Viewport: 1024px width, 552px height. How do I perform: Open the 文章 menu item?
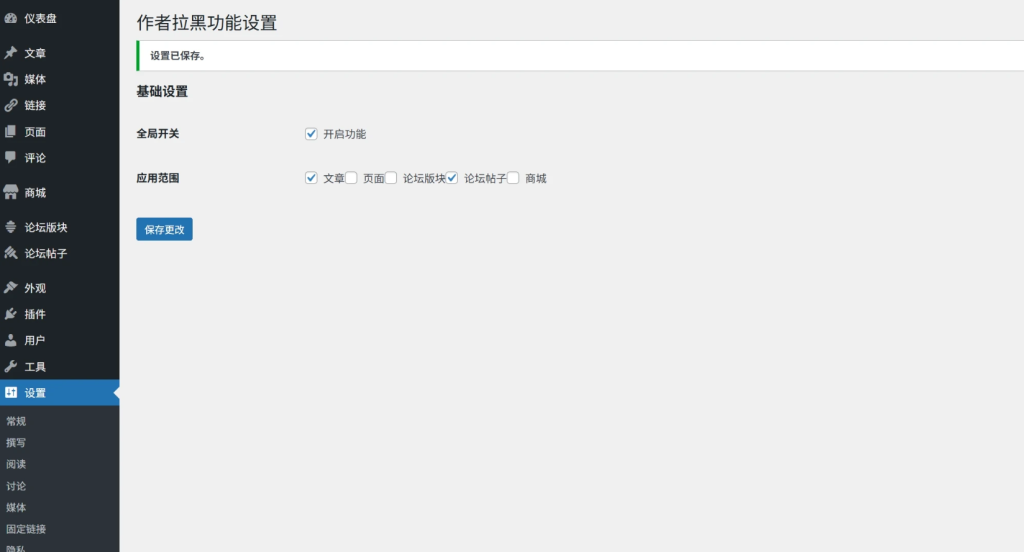coord(59,53)
